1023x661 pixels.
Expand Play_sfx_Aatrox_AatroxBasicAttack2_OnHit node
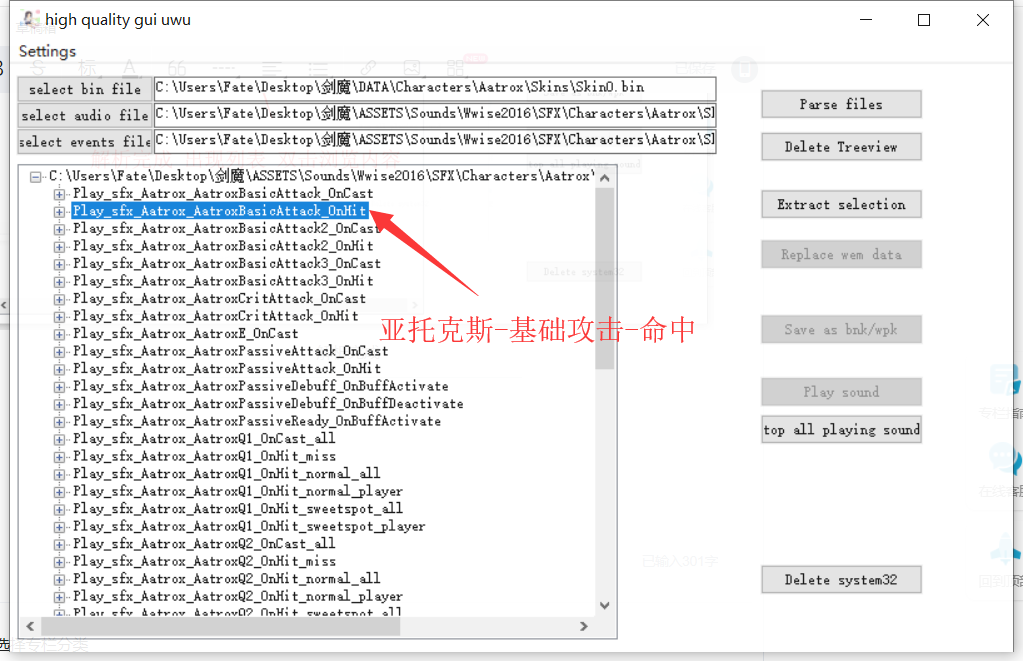(59, 247)
